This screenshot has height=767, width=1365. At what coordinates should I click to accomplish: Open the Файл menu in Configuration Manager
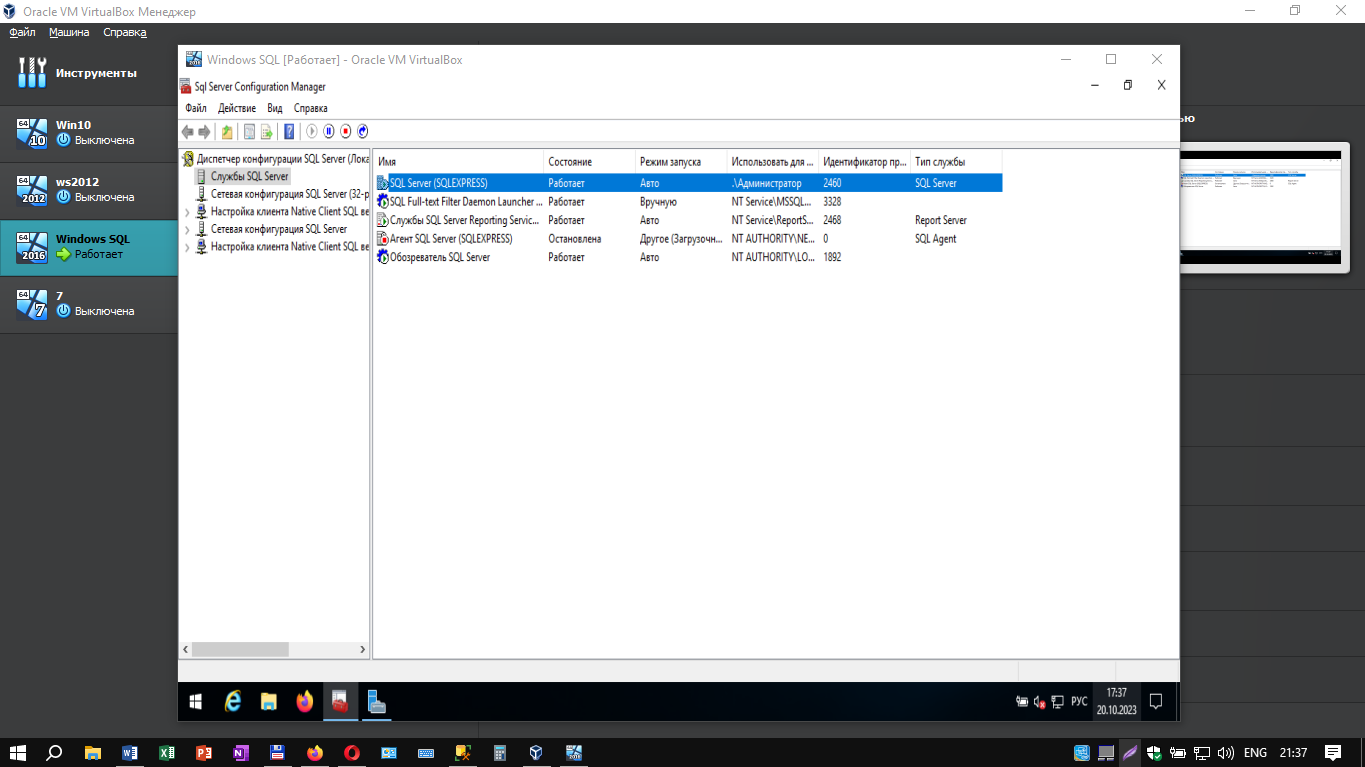pyautogui.click(x=196, y=108)
